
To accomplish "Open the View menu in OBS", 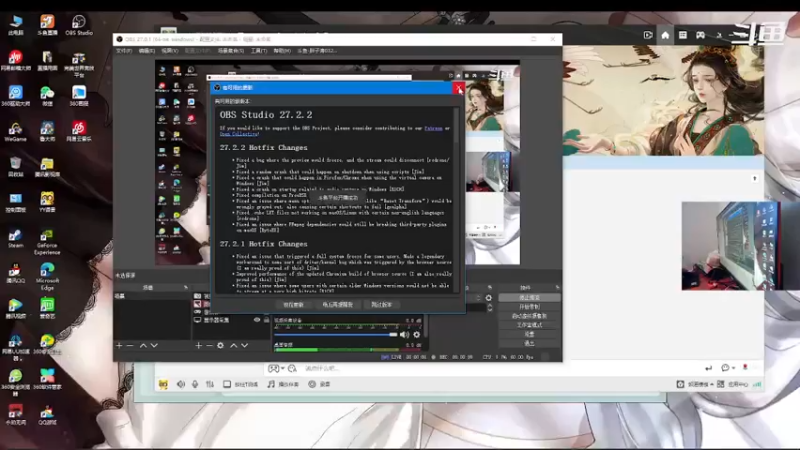I will (x=170, y=51).
